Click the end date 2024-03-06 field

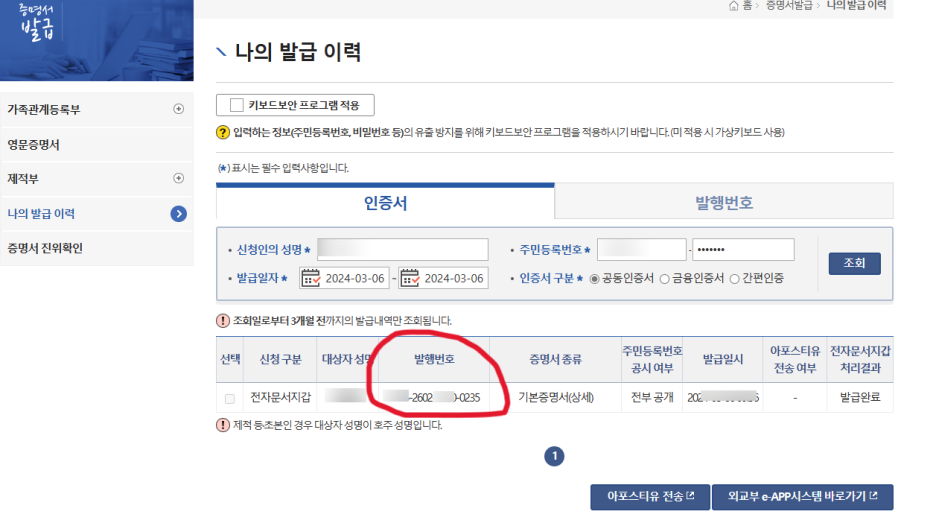point(444,278)
